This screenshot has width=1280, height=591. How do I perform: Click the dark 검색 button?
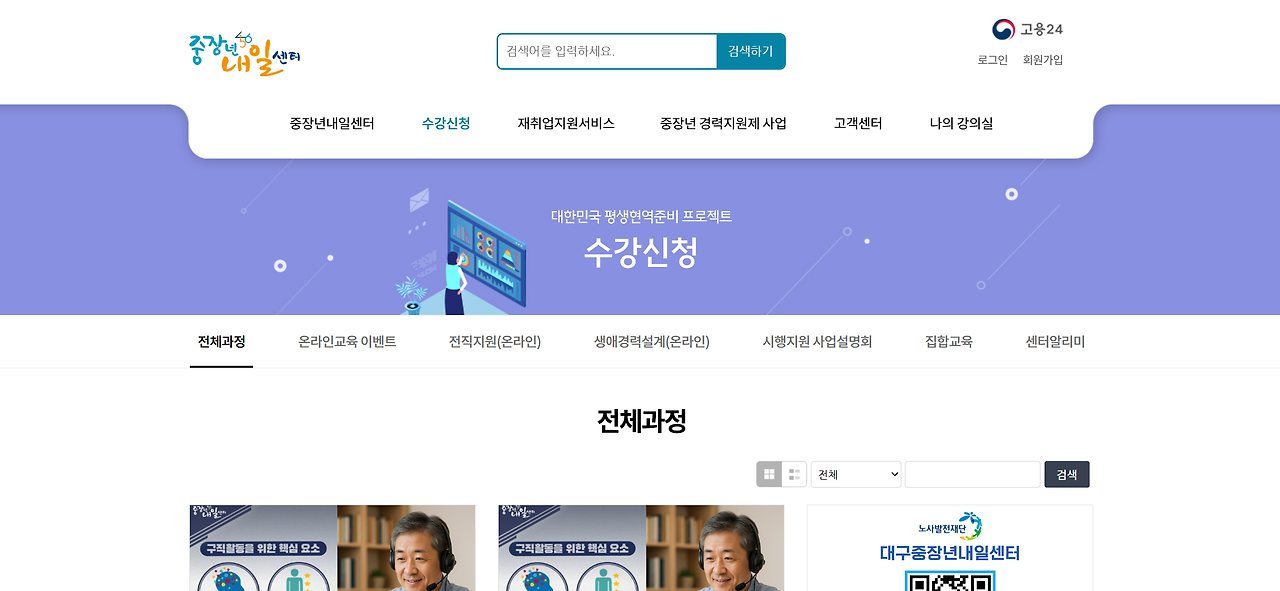pyautogui.click(x=1067, y=474)
